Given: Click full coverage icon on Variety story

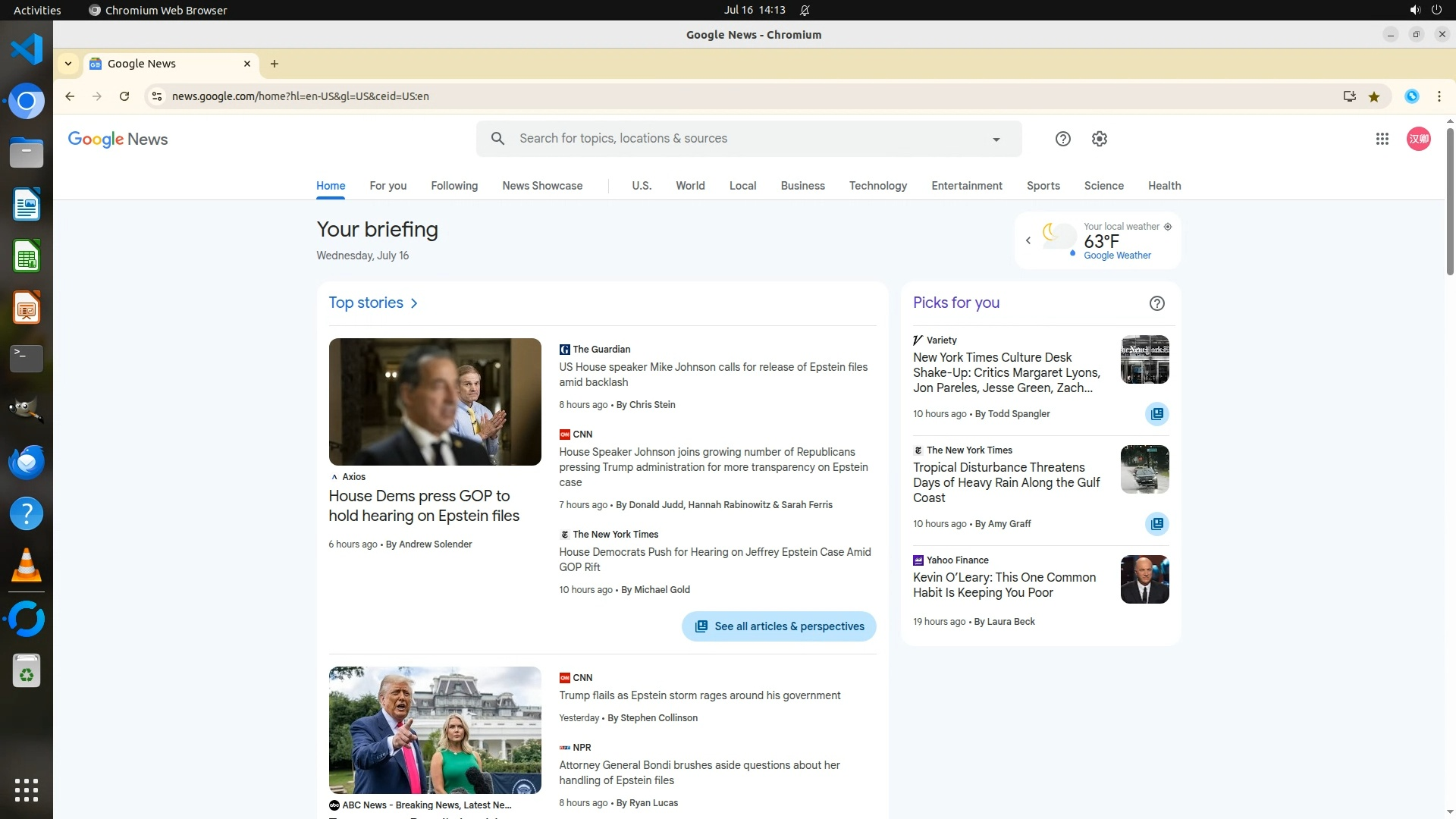Looking at the screenshot, I should [x=1156, y=414].
